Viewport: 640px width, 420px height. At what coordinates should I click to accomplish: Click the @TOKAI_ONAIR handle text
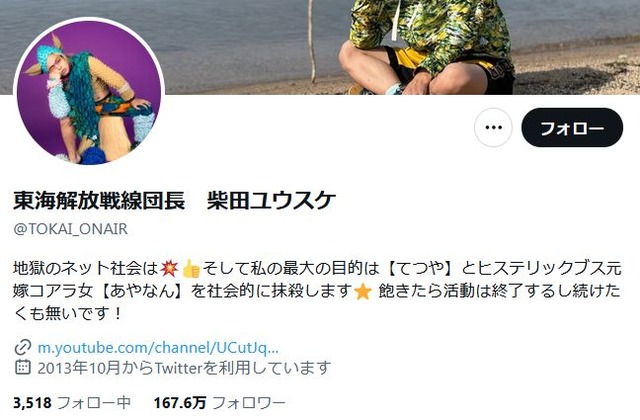[x=71, y=229]
